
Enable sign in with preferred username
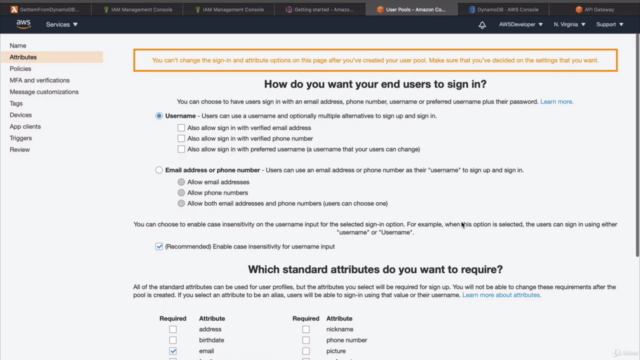(x=181, y=149)
